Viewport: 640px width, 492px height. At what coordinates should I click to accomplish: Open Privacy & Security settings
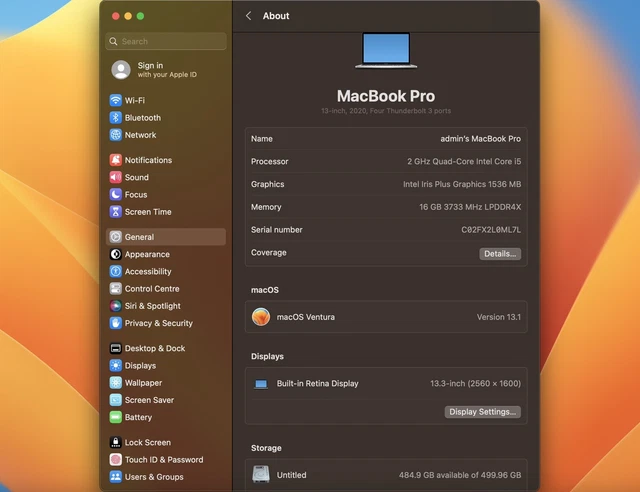tap(158, 324)
